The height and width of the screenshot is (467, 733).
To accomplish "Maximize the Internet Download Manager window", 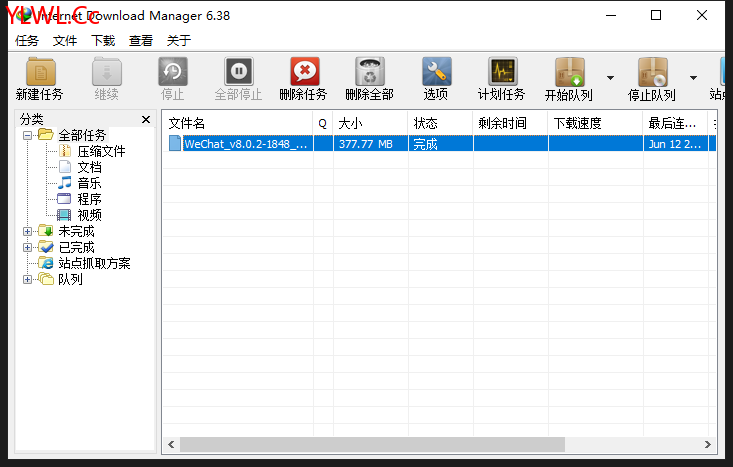I will pos(656,15).
